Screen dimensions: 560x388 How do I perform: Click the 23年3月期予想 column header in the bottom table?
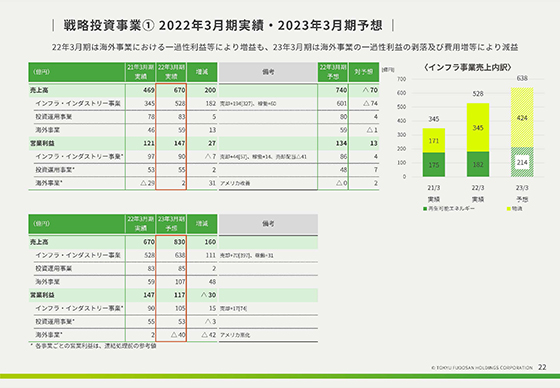[x=171, y=224]
